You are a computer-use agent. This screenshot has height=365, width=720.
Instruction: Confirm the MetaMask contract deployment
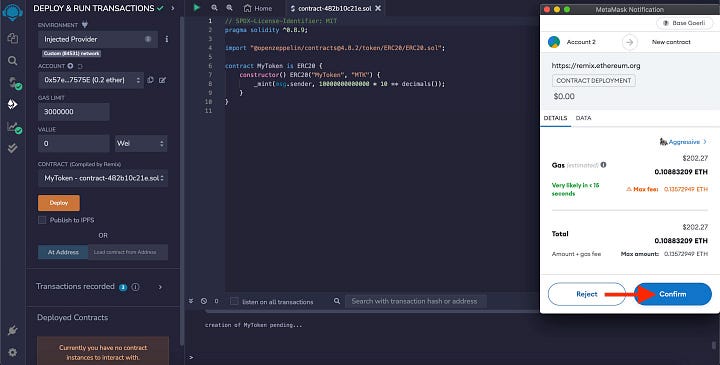coord(673,294)
